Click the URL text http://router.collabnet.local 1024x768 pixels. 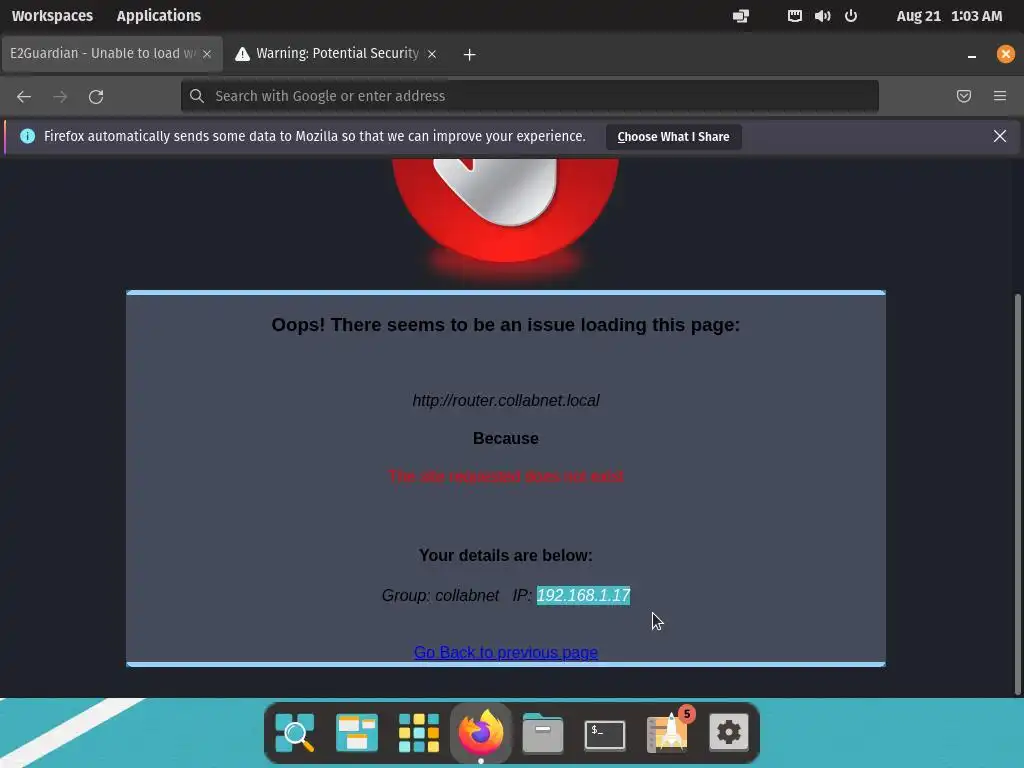[505, 400]
